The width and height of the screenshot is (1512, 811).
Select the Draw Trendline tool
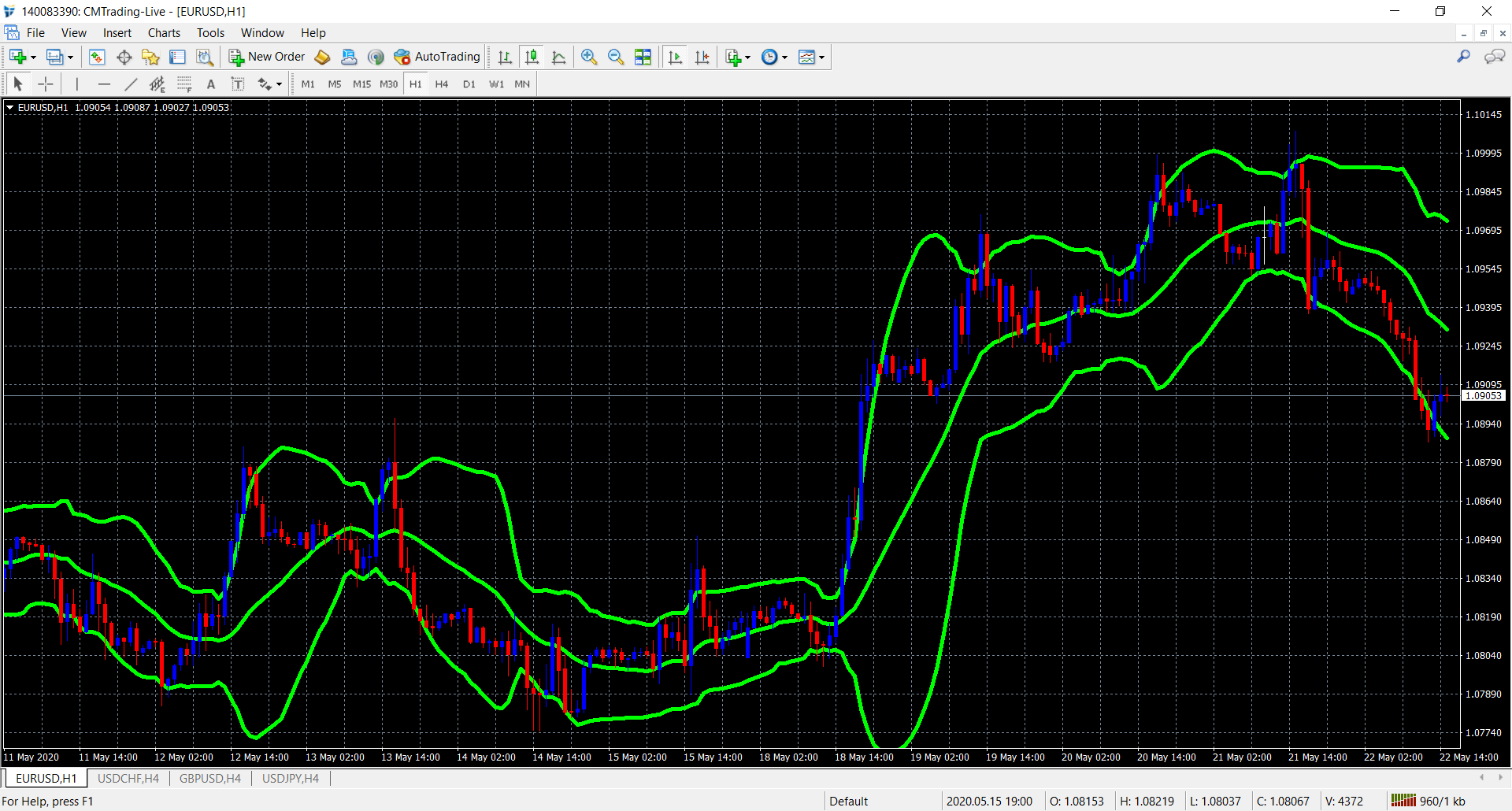pyautogui.click(x=131, y=84)
